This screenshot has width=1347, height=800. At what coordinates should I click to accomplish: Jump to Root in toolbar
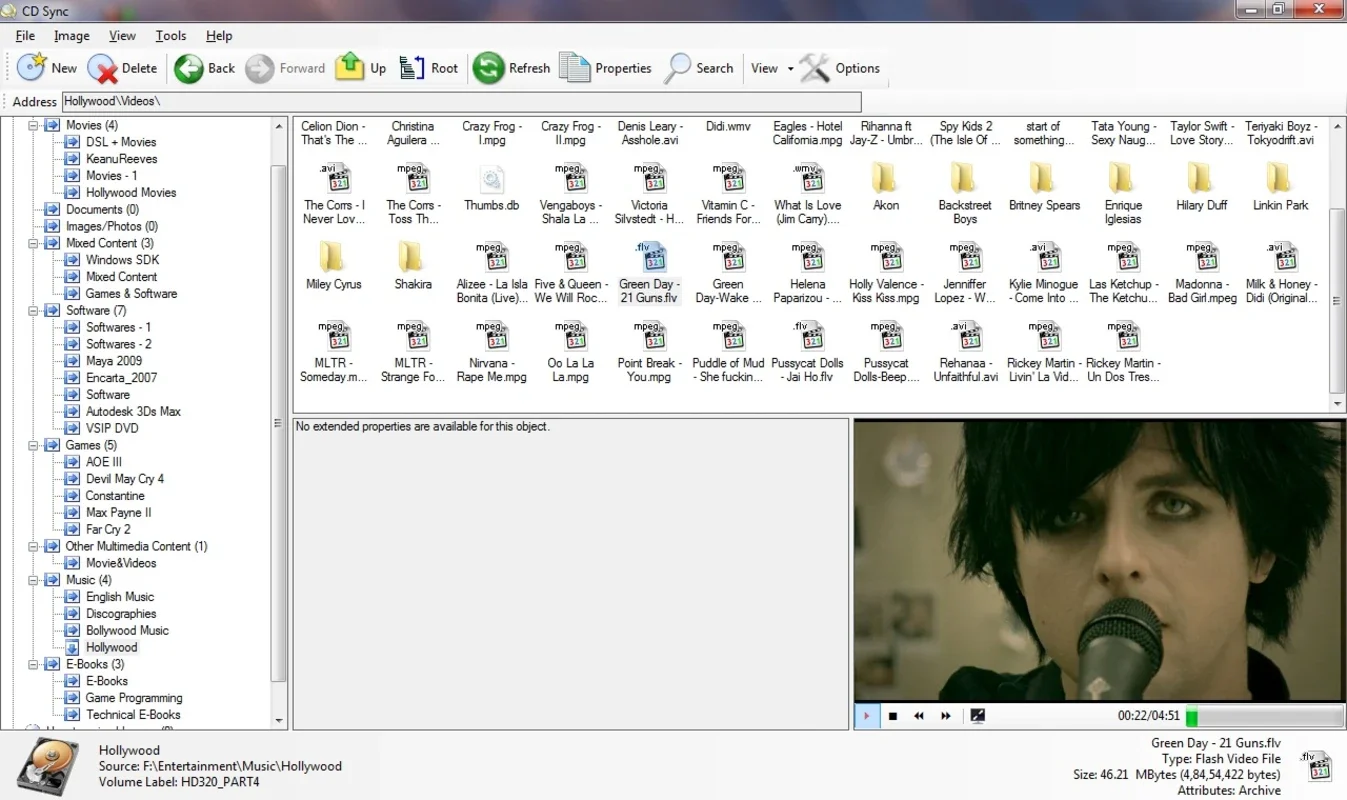(429, 68)
